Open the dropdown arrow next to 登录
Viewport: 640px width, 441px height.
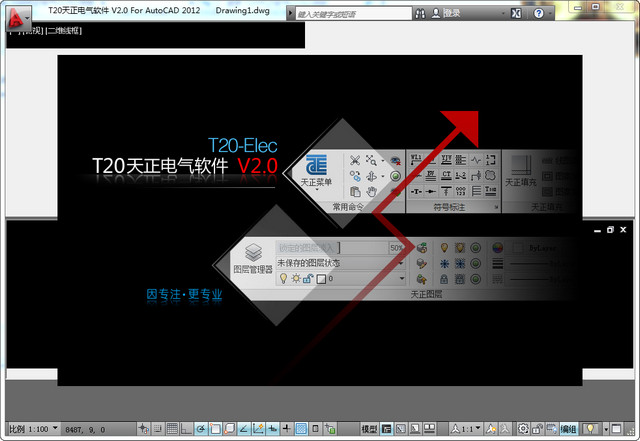[x=503, y=14]
